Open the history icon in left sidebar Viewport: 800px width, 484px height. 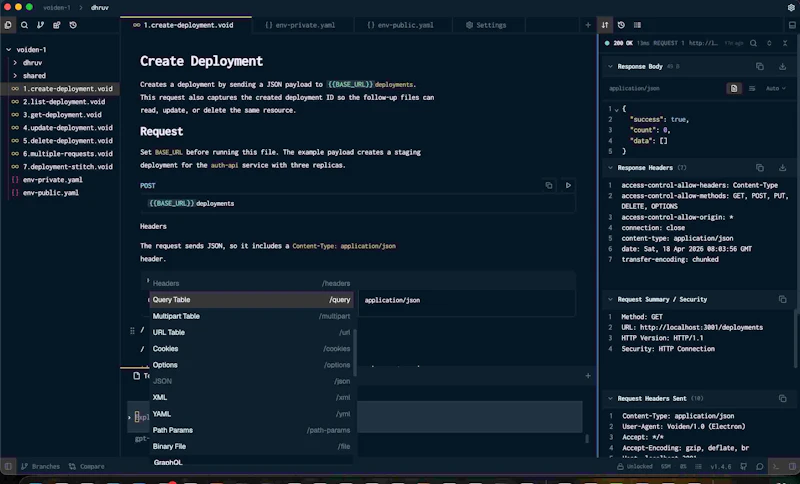click(73, 24)
